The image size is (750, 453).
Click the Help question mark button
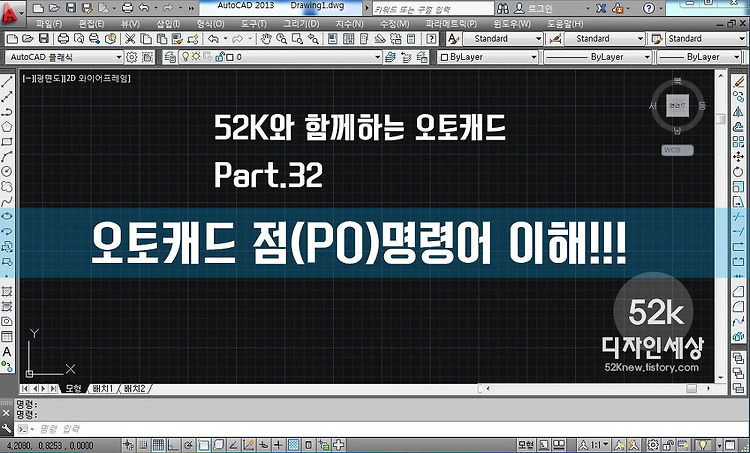click(649, 8)
